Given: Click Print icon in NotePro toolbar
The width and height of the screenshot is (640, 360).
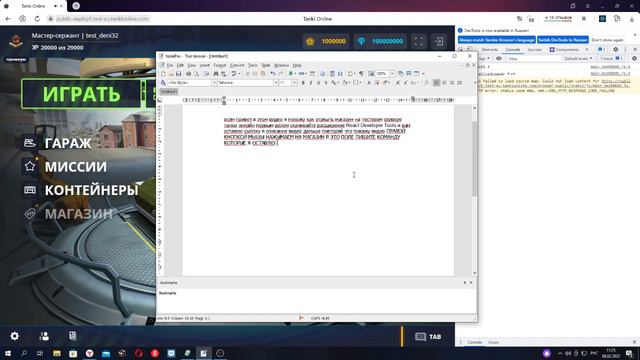Looking at the screenshot, I should [189, 74].
